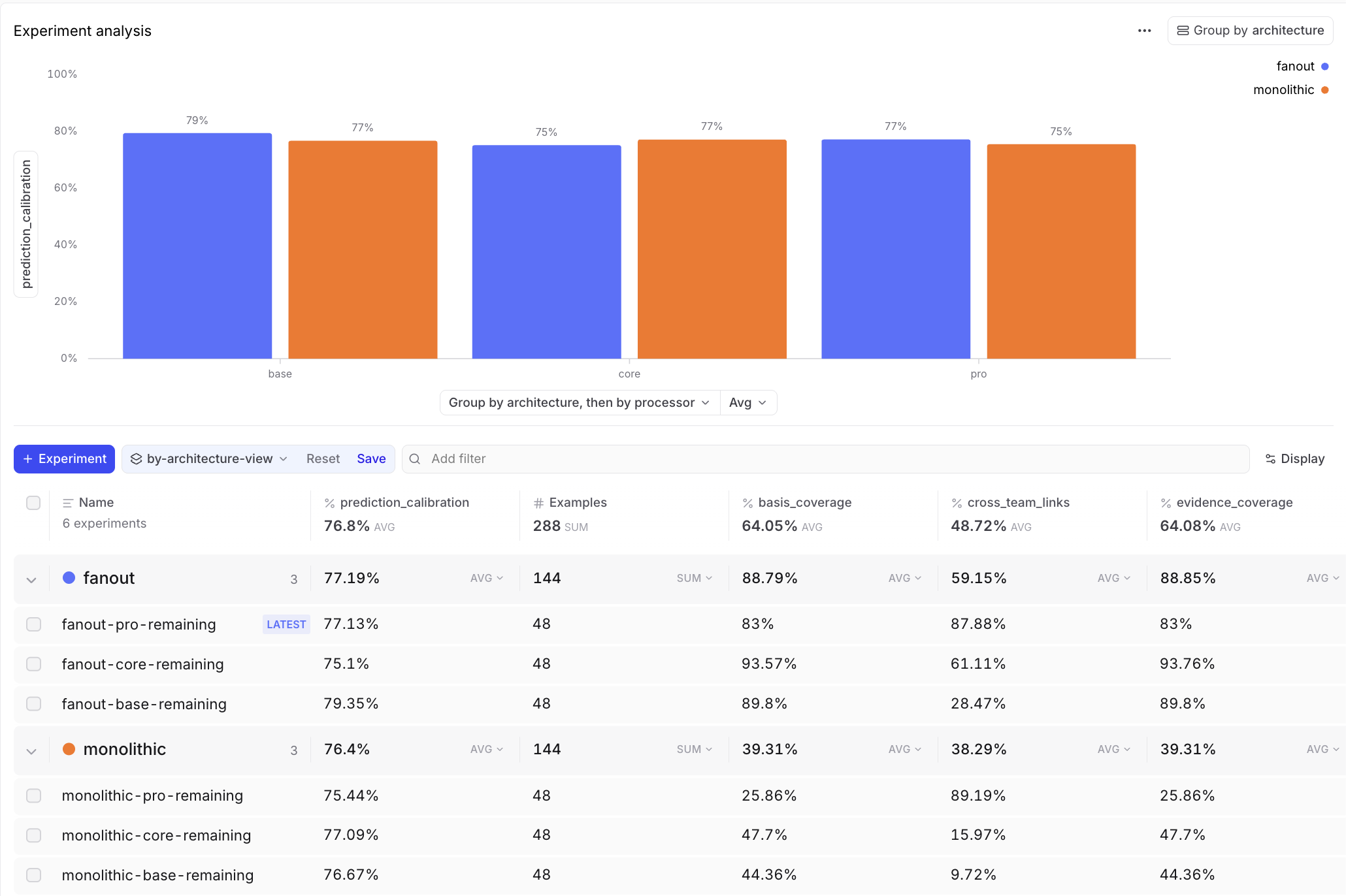Open the three-dot more options menu
This screenshot has height=896, width=1346.
(1144, 31)
